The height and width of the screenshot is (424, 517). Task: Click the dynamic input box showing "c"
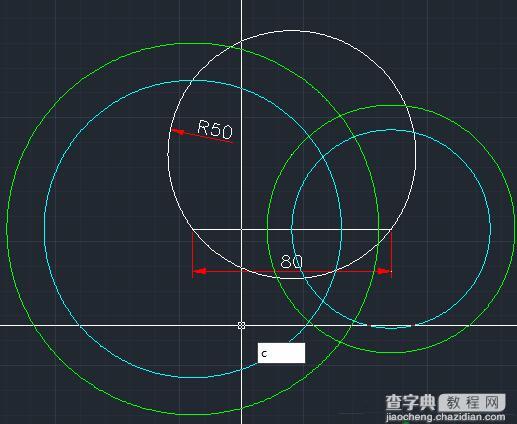click(x=281, y=353)
